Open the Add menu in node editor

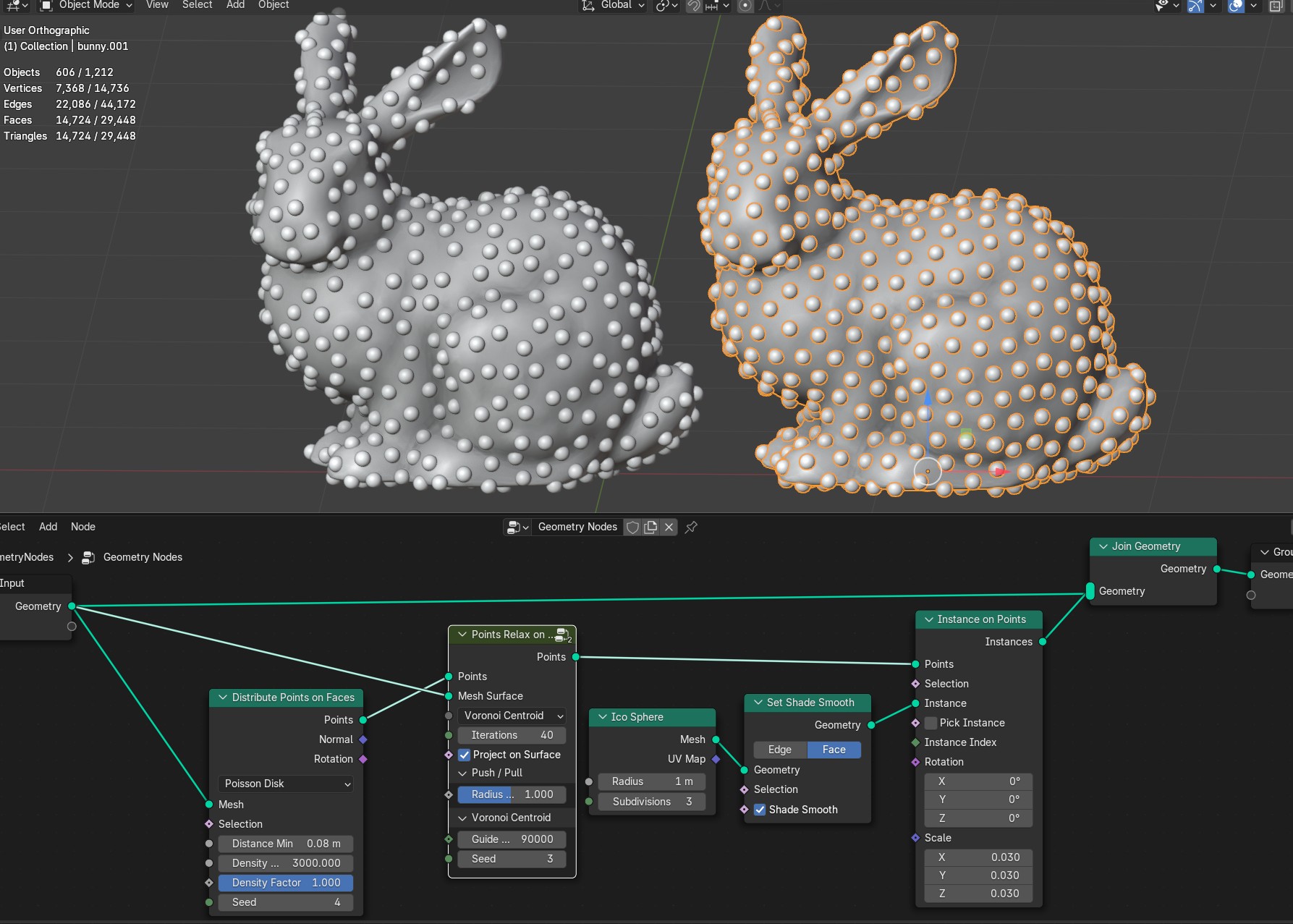coord(48,527)
